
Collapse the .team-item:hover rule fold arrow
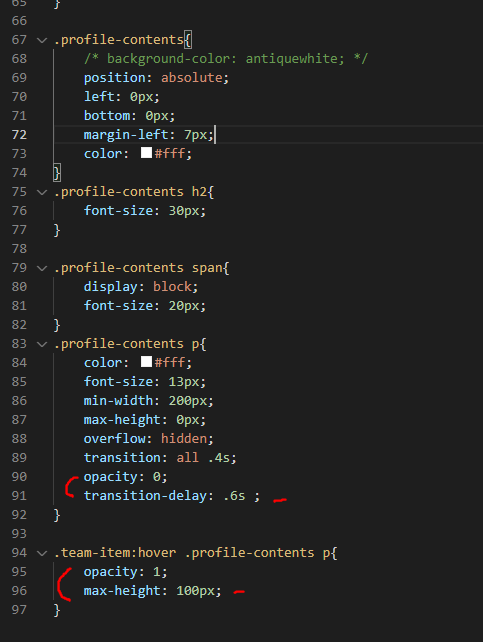42,553
